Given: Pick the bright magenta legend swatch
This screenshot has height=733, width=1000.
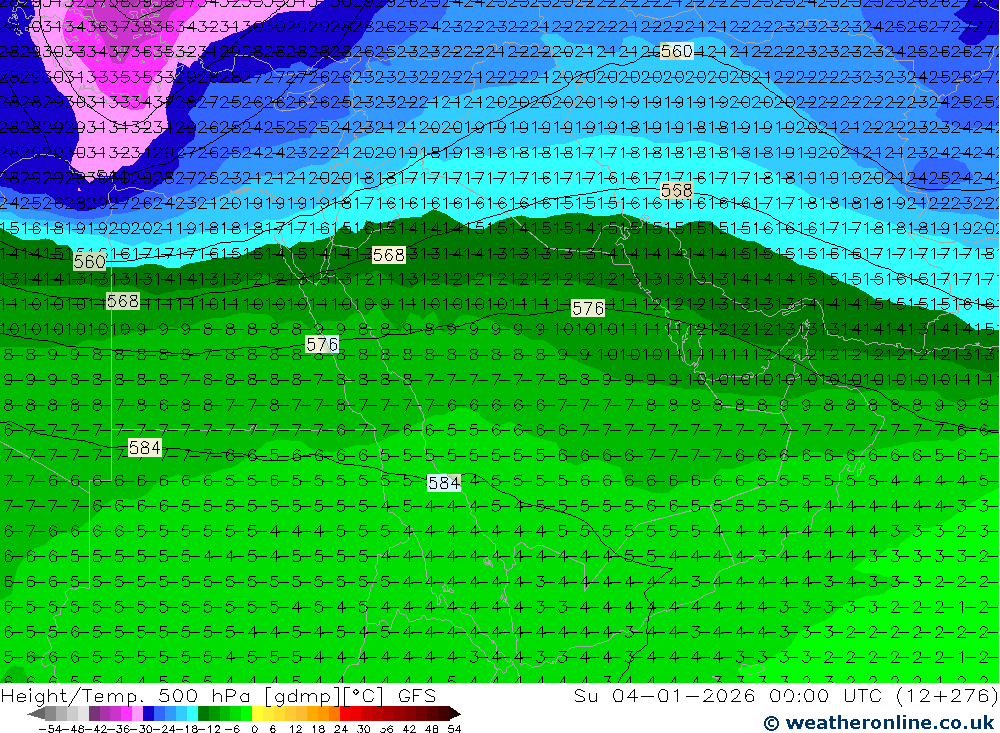Looking at the screenshot, I should 126,713.
